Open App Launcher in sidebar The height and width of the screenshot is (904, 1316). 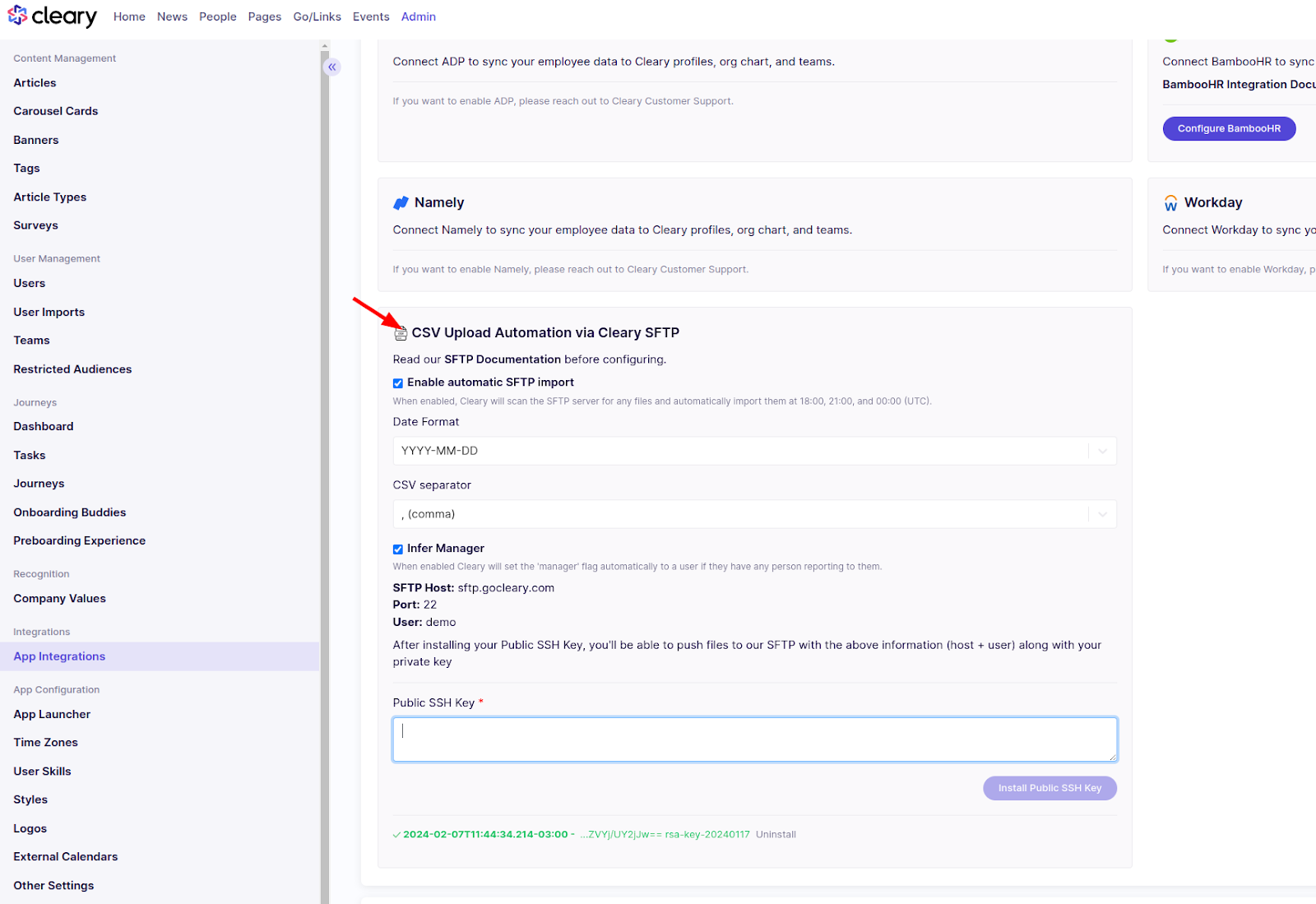click(52, 715)
